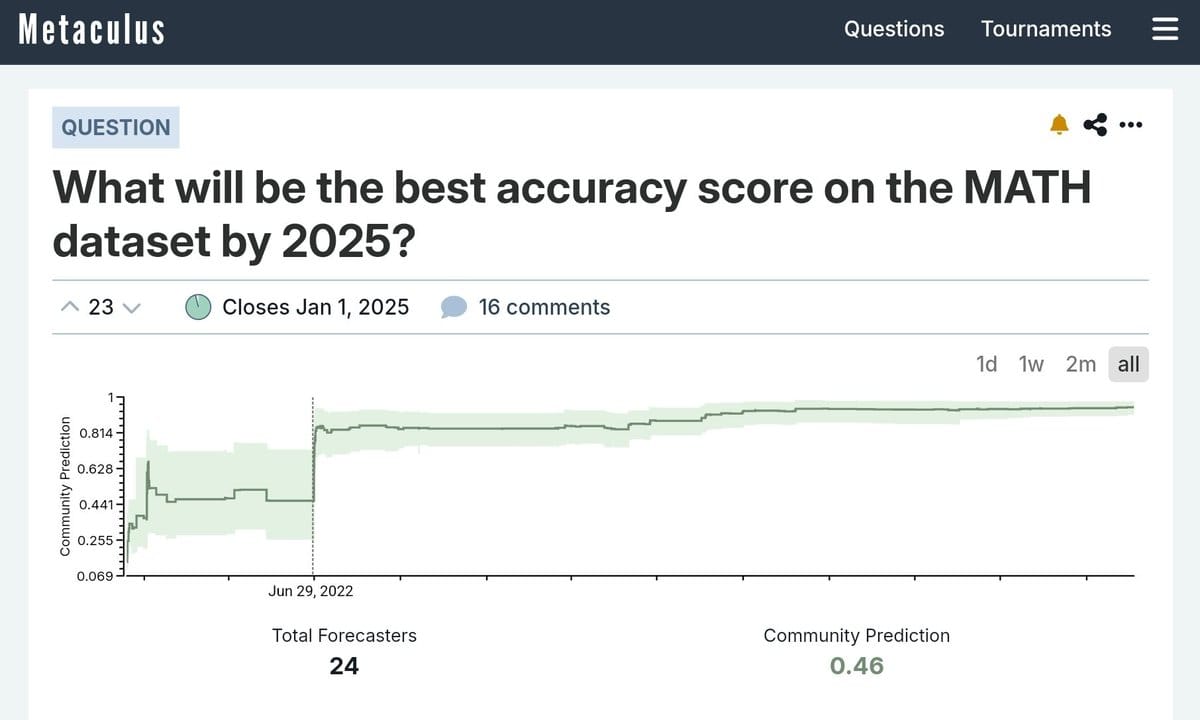This screenshot has width=1200, height=720.
Task: Select the all chart range
Action: pyautogui.click(x=1129, y=364)
